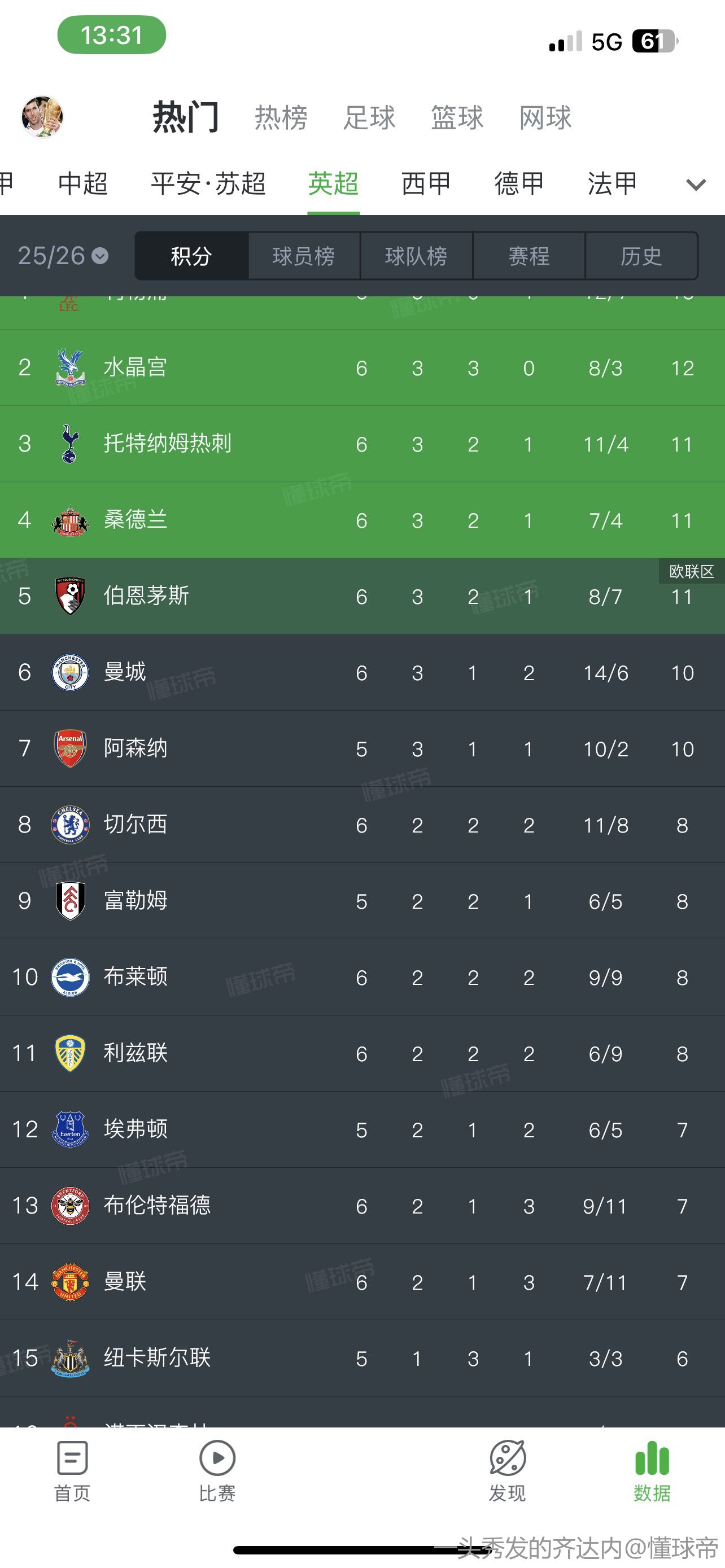
Task: Tap the Arsenal club badge
Action: (x=70, y=748)
